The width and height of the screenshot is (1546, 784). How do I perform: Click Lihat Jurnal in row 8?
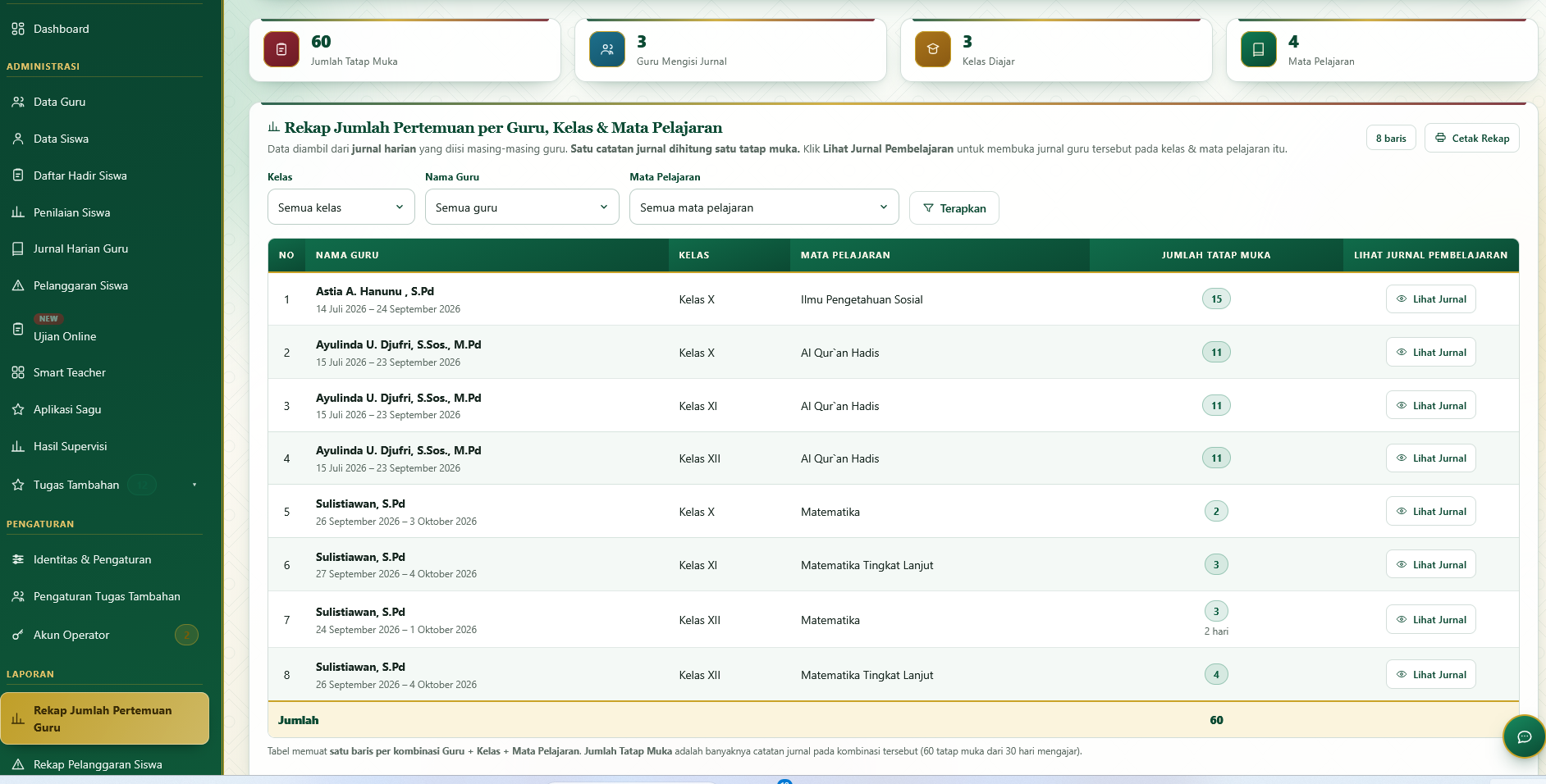click(x=1431, y=675)
